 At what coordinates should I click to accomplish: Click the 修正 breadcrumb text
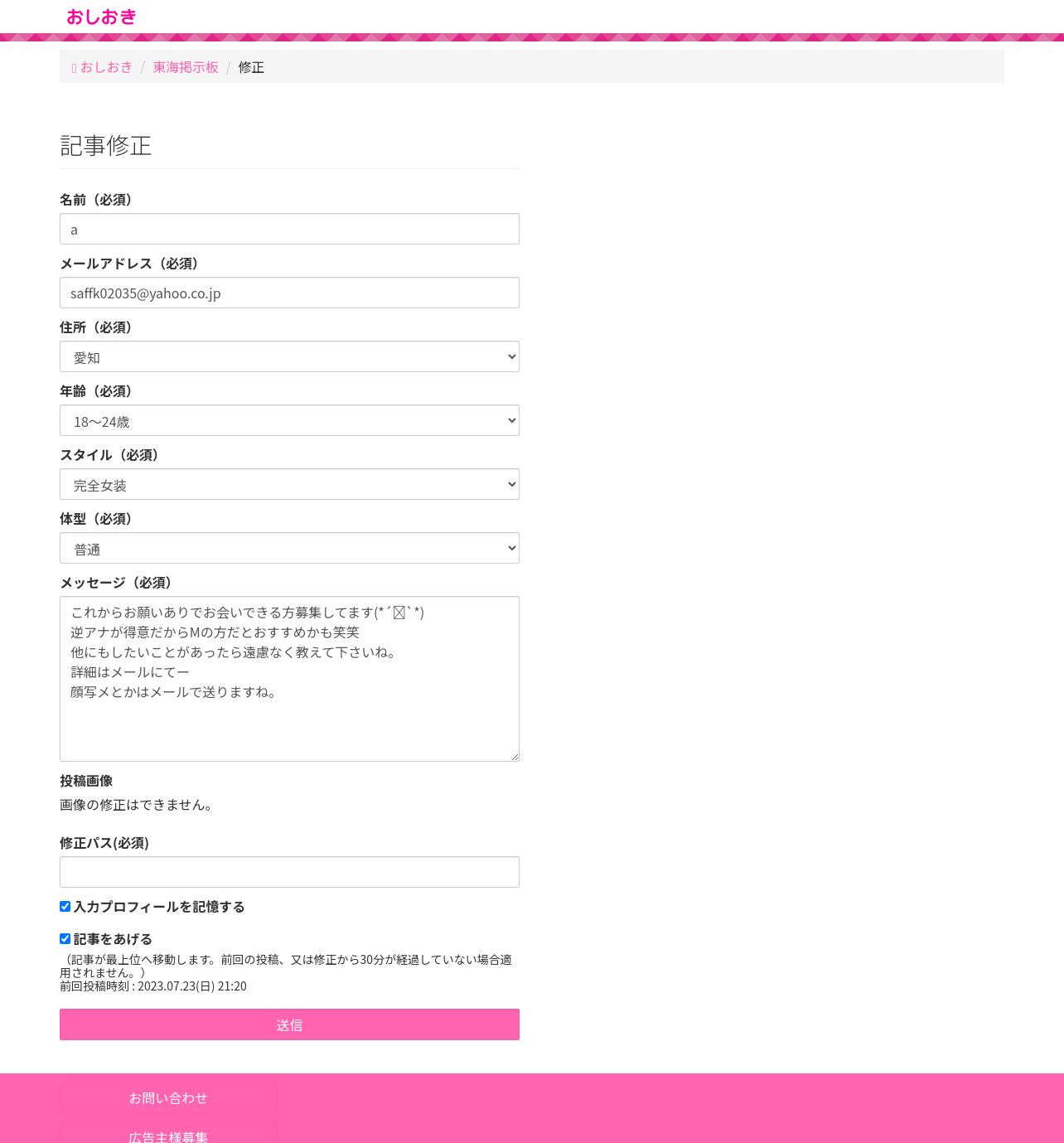(251, 67)
